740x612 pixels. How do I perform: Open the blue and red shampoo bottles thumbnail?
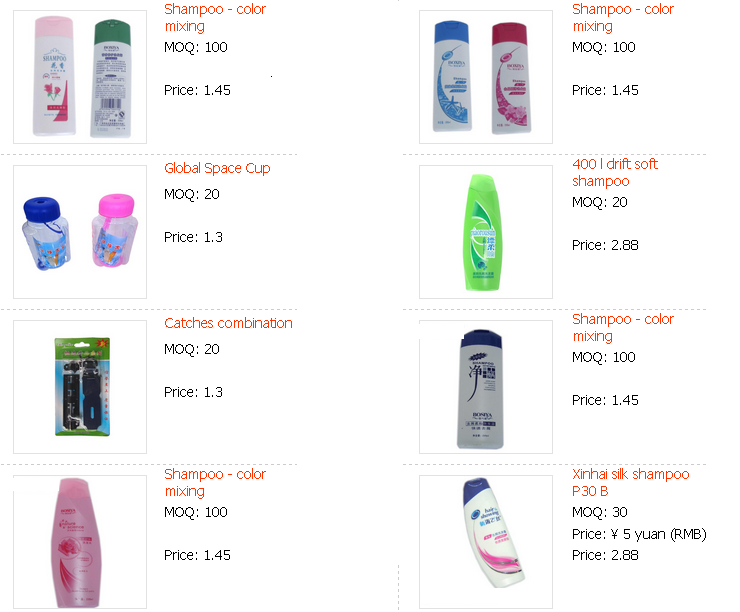pyautogui.click(x=486, y=77)
